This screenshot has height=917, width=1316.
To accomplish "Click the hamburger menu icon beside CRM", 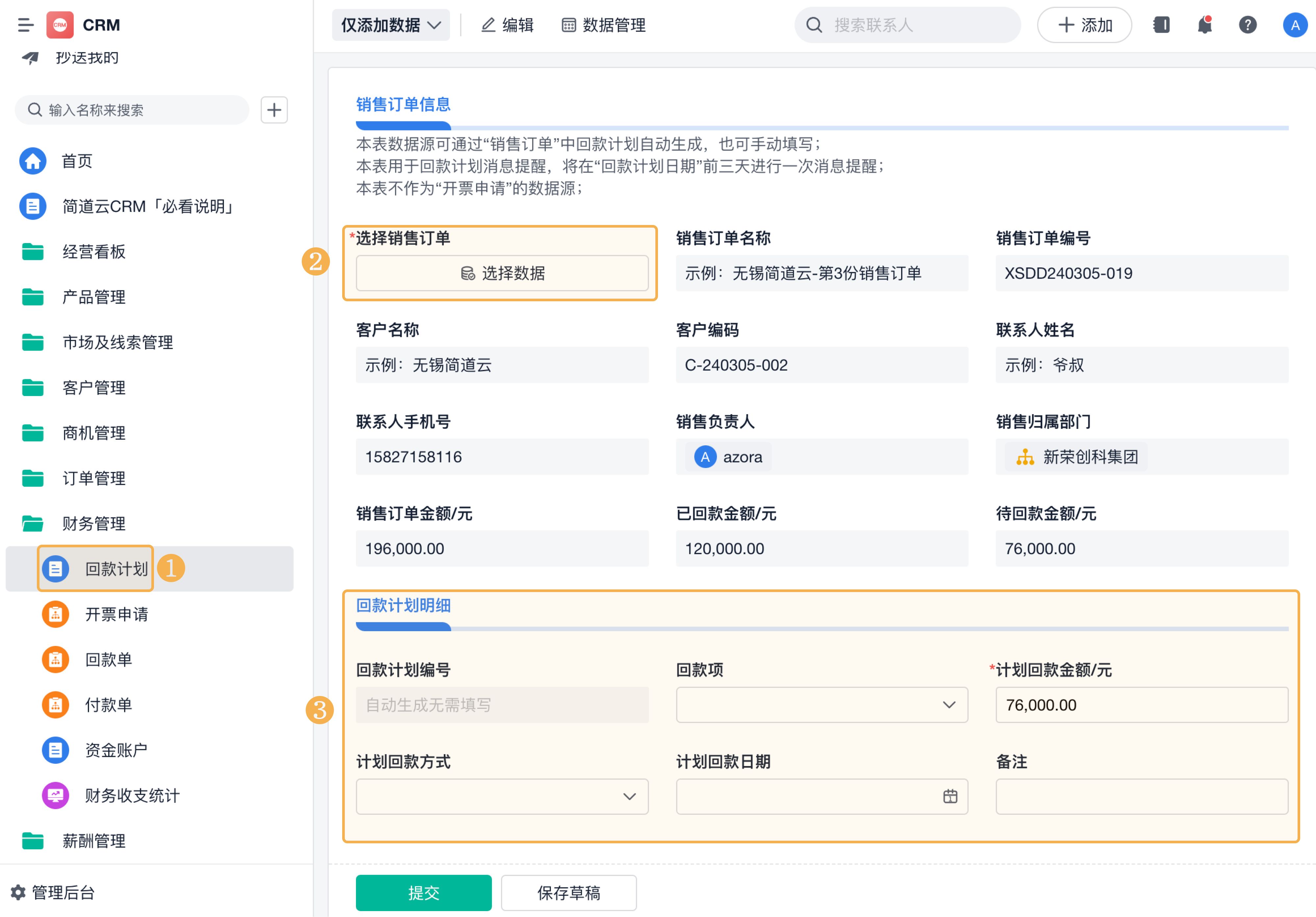I will coord(25,25).
